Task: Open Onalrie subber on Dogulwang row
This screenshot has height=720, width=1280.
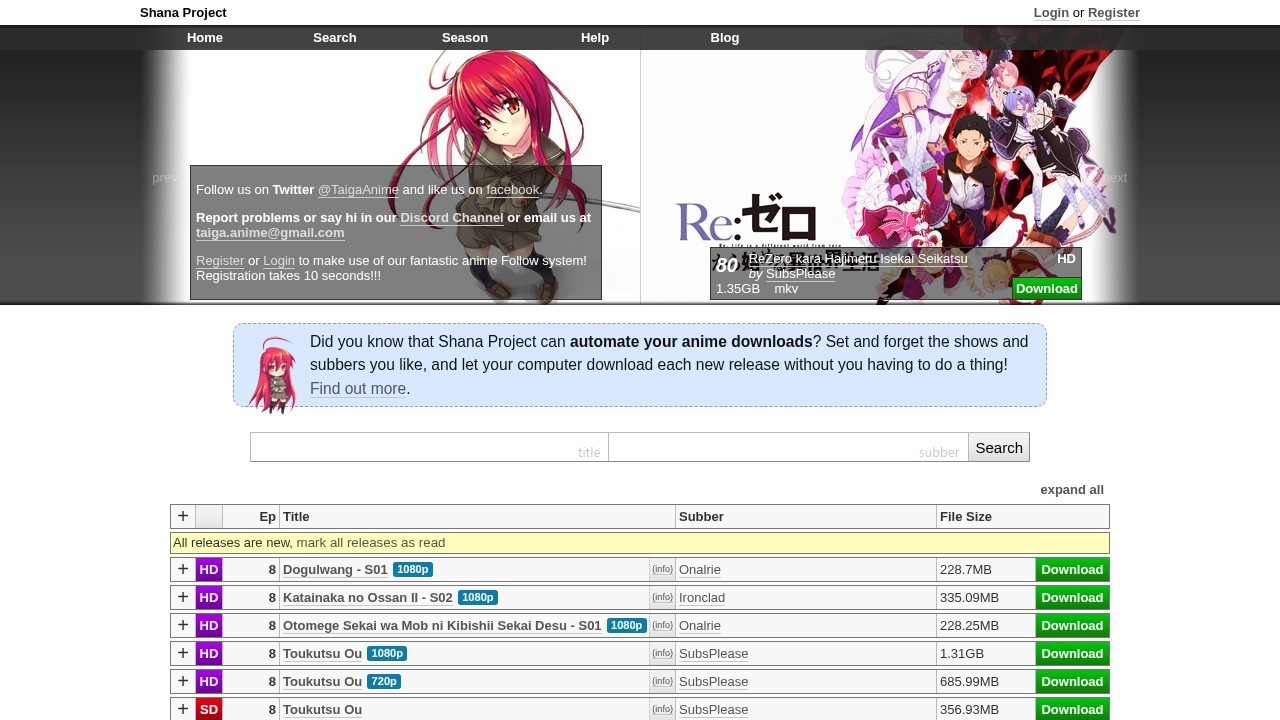Action: pos(700,570)
